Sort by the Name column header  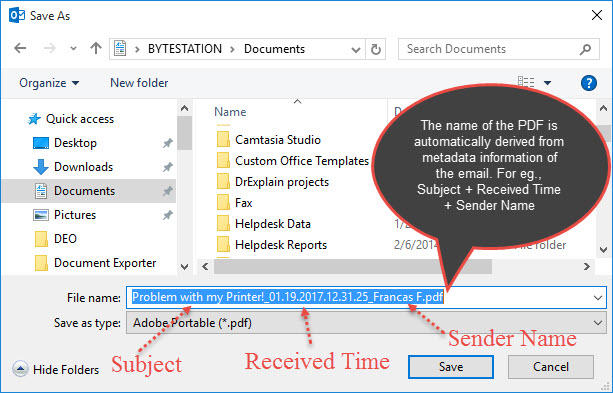230,112
